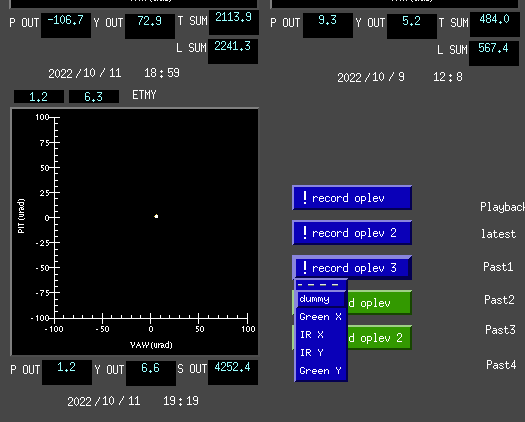Click the bottom P OUT value 1.2
Screen dimensions: 525x422
point(67,372)
